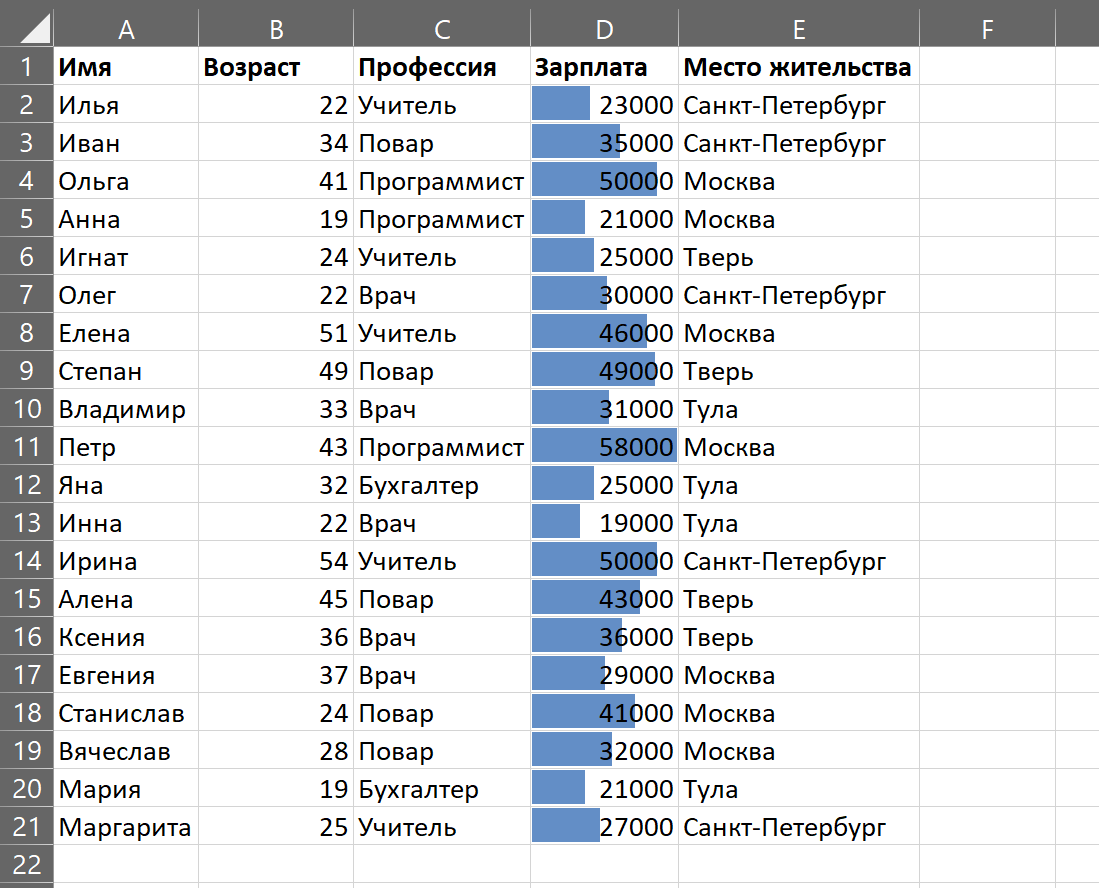Click the Место жительства header cell

pyautogui.click(x=798, y=67)
